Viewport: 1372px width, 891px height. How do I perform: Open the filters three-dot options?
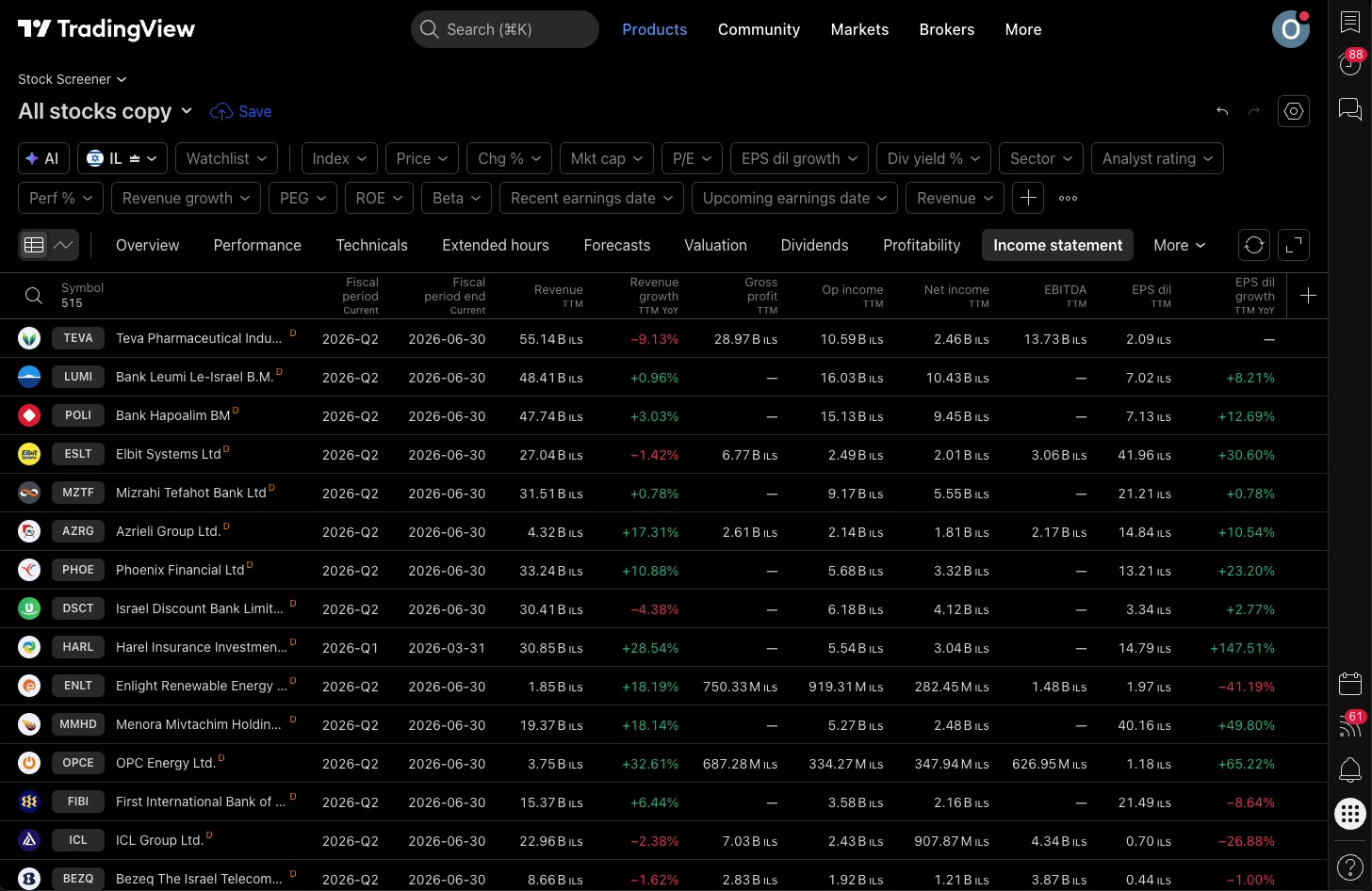pos(1068,198)
